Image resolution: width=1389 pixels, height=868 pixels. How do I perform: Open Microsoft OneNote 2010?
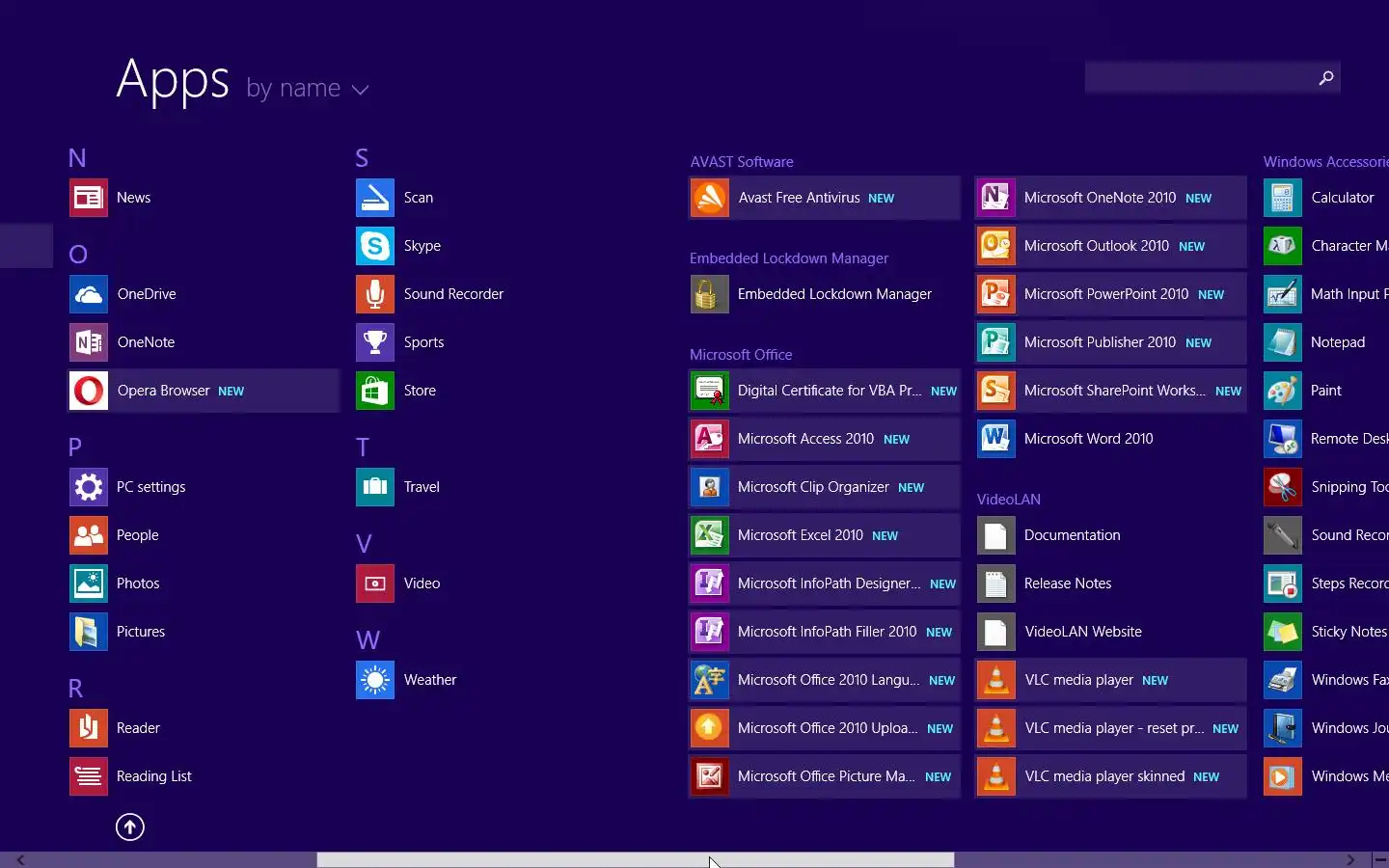1111,198
